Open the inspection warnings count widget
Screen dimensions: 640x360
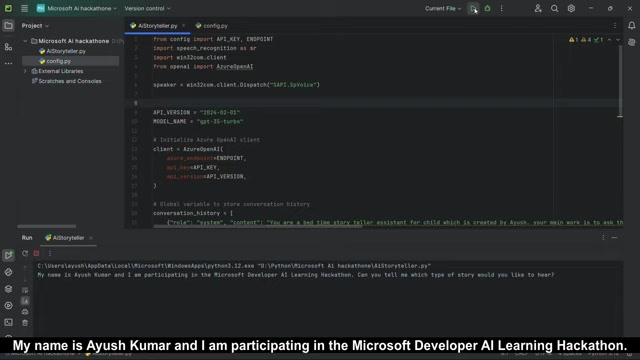click(586, 40)
